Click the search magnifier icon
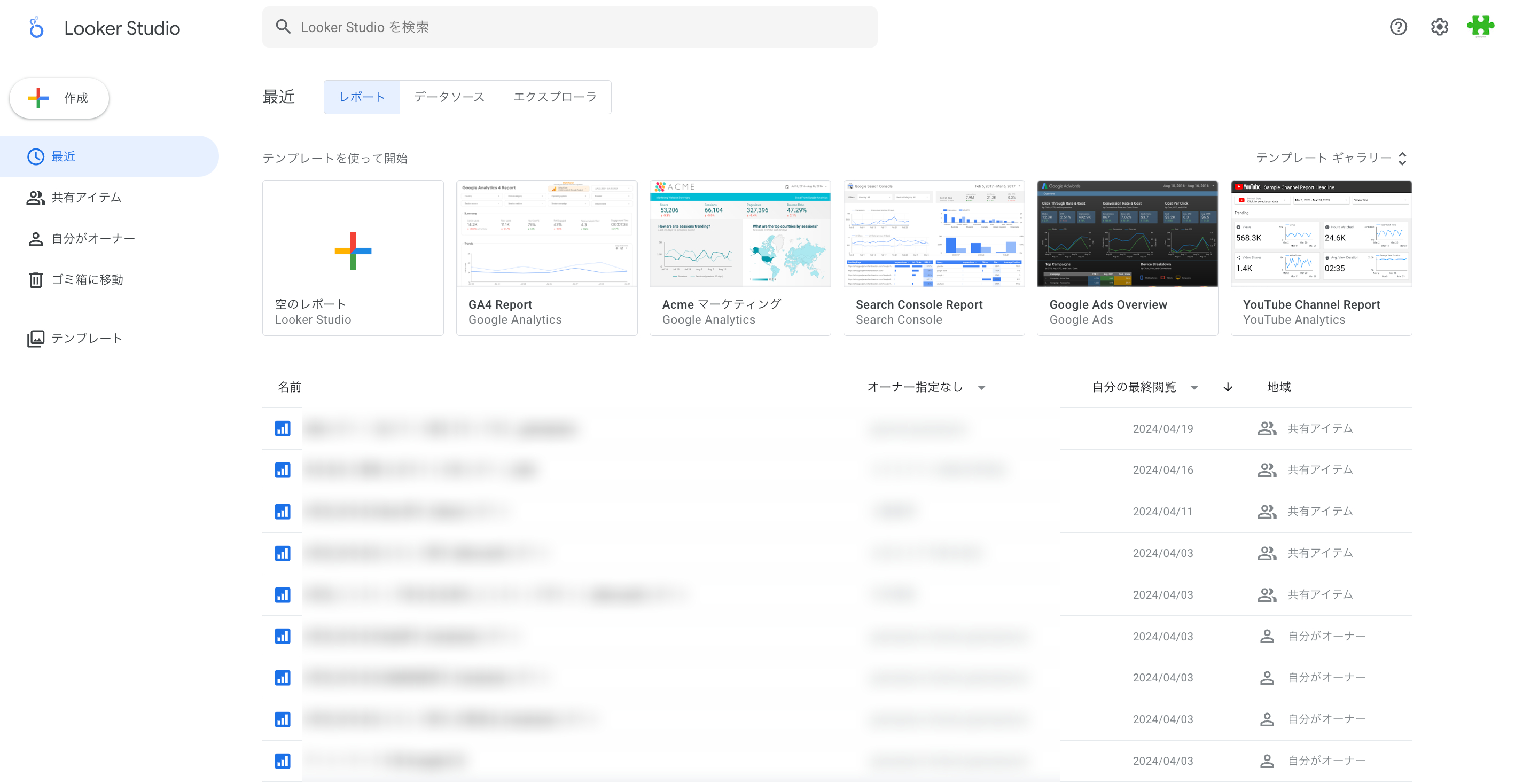The width and height of the screenshot is (1515, 784). (284, 27)
